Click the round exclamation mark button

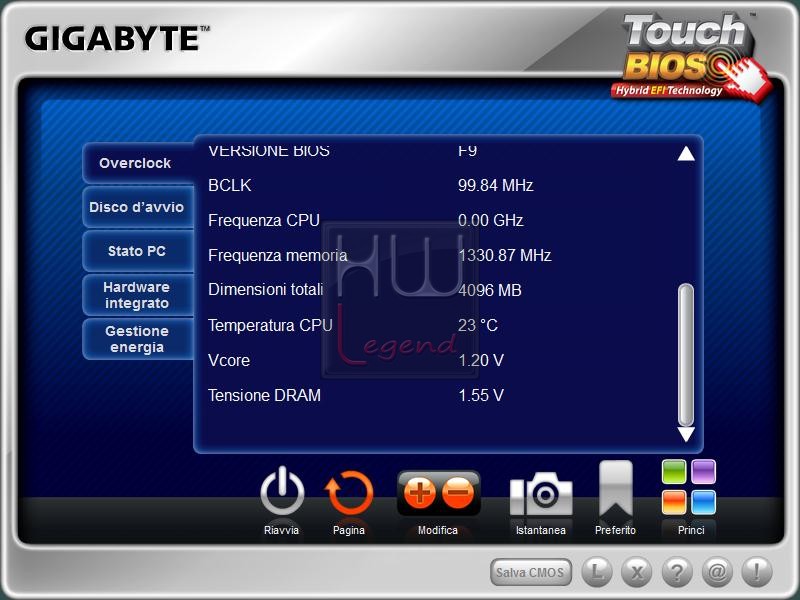[x=757, y=572]
